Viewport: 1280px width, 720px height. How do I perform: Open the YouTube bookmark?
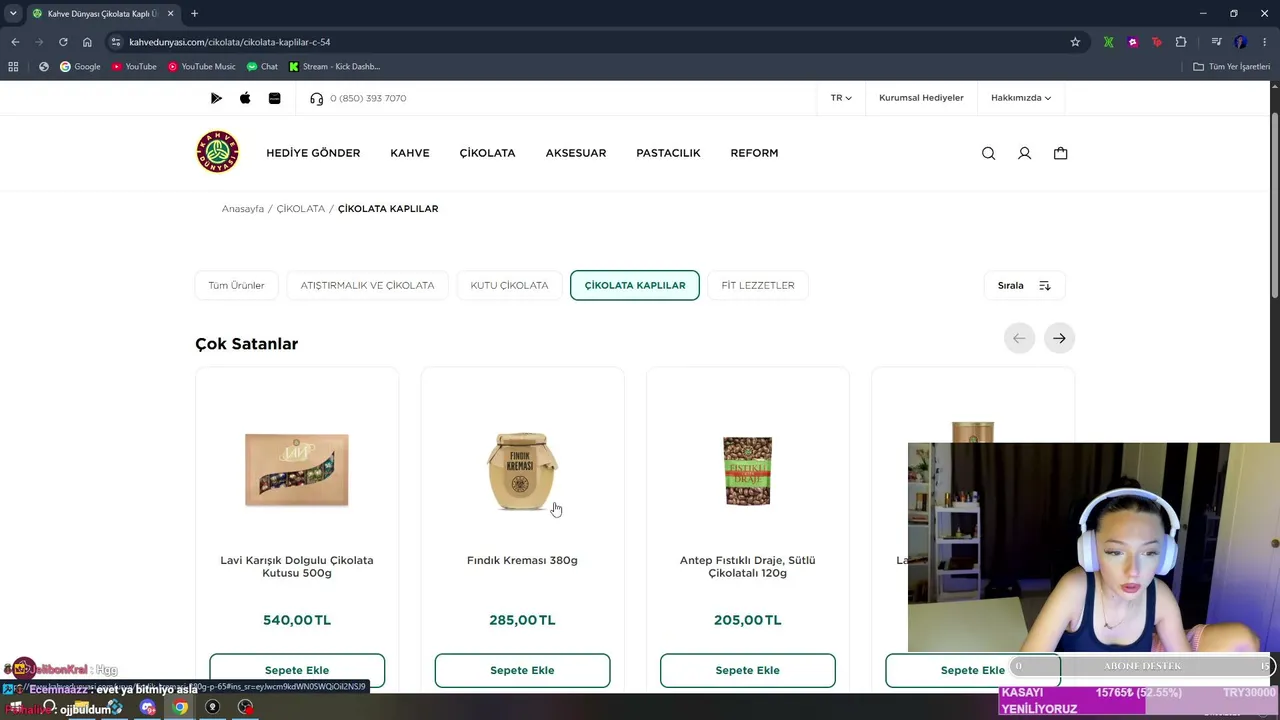click(x=134, y=67)
